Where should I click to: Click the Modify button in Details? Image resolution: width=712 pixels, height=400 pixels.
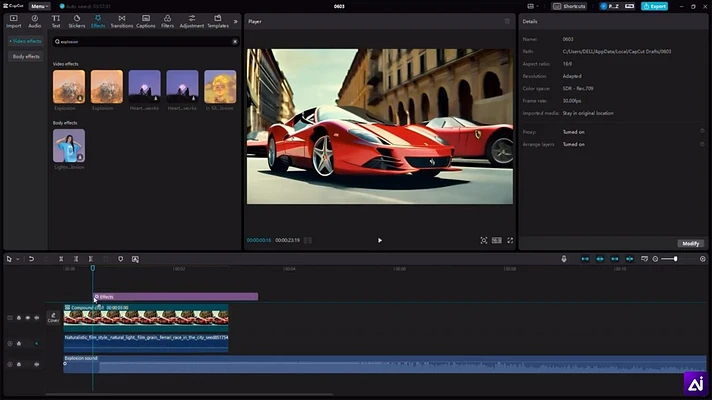(x=691, y=244)
